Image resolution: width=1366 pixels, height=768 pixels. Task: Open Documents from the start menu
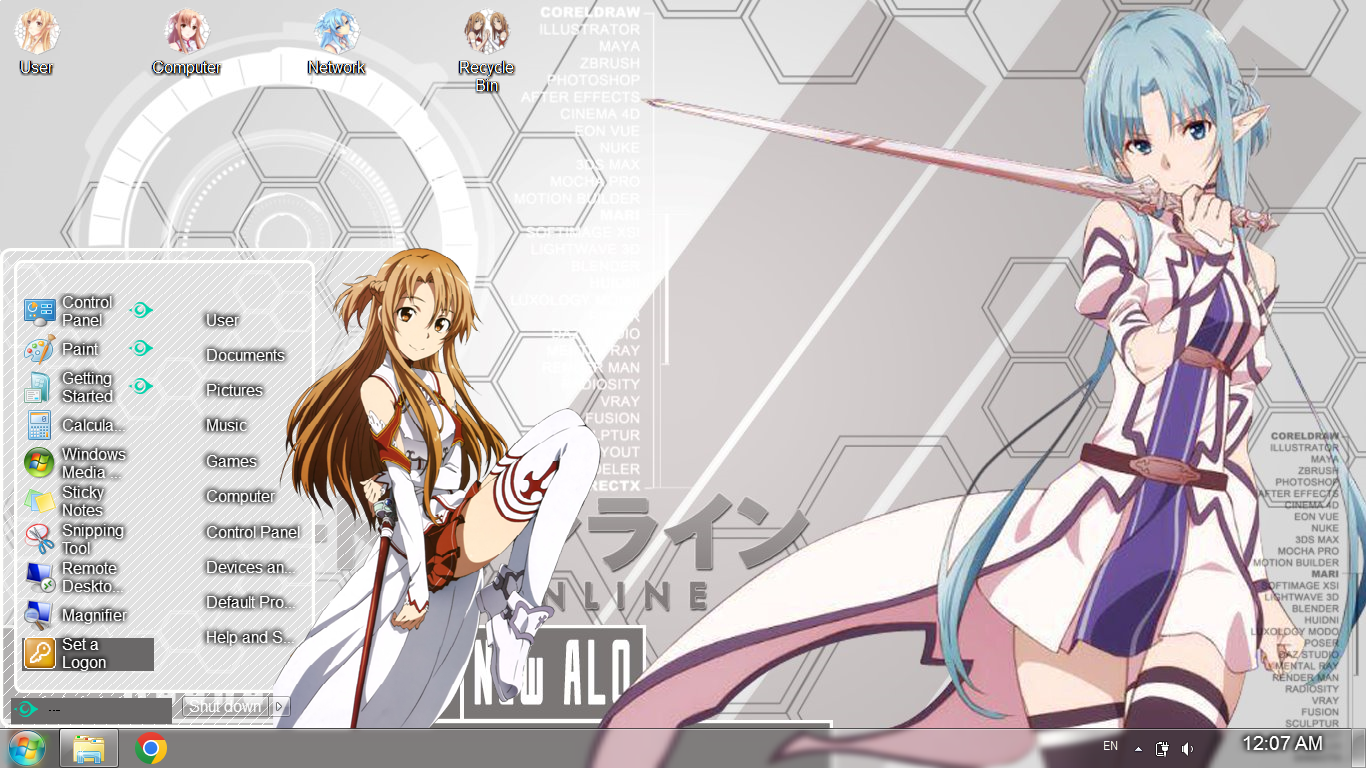pyautogui.click(x=245, y=355)
